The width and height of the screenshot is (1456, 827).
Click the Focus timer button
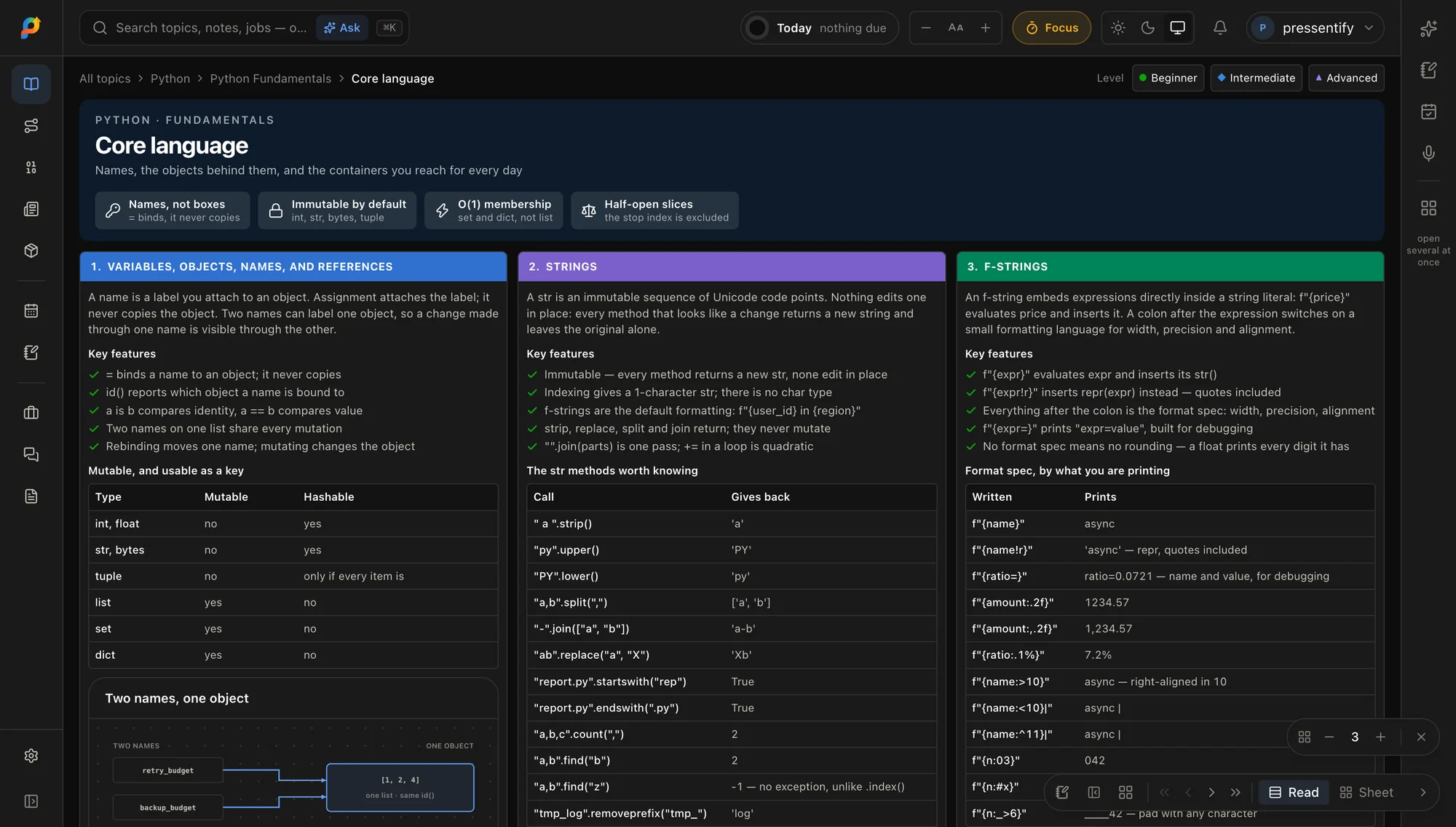1051,28
